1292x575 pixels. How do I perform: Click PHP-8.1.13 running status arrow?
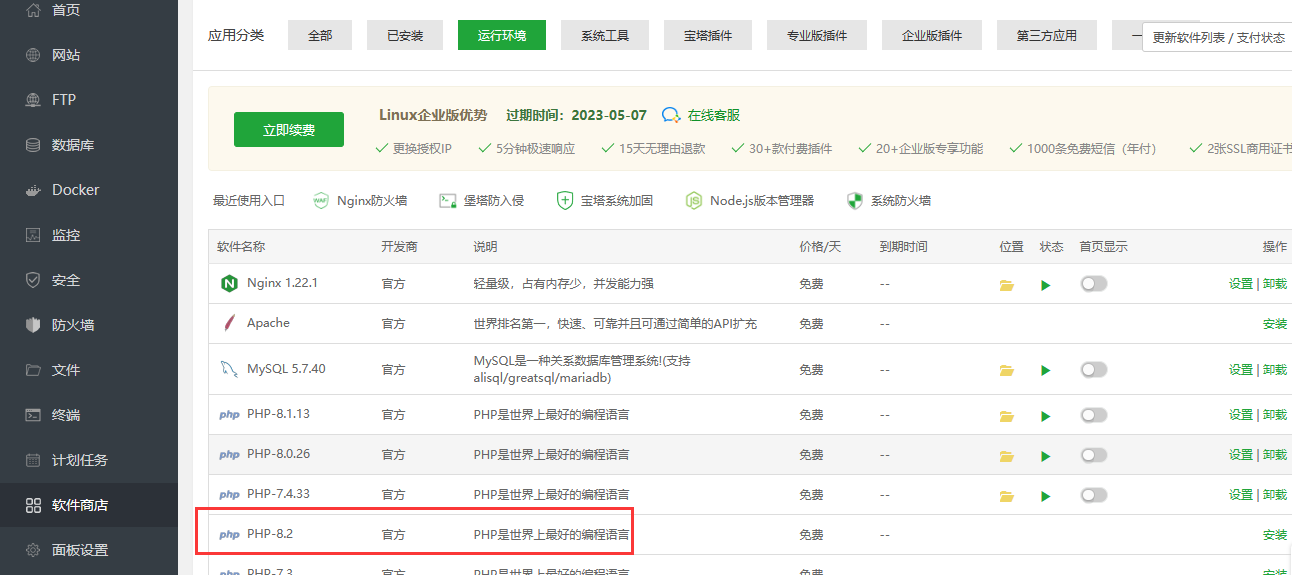(x=1046, y=415)
